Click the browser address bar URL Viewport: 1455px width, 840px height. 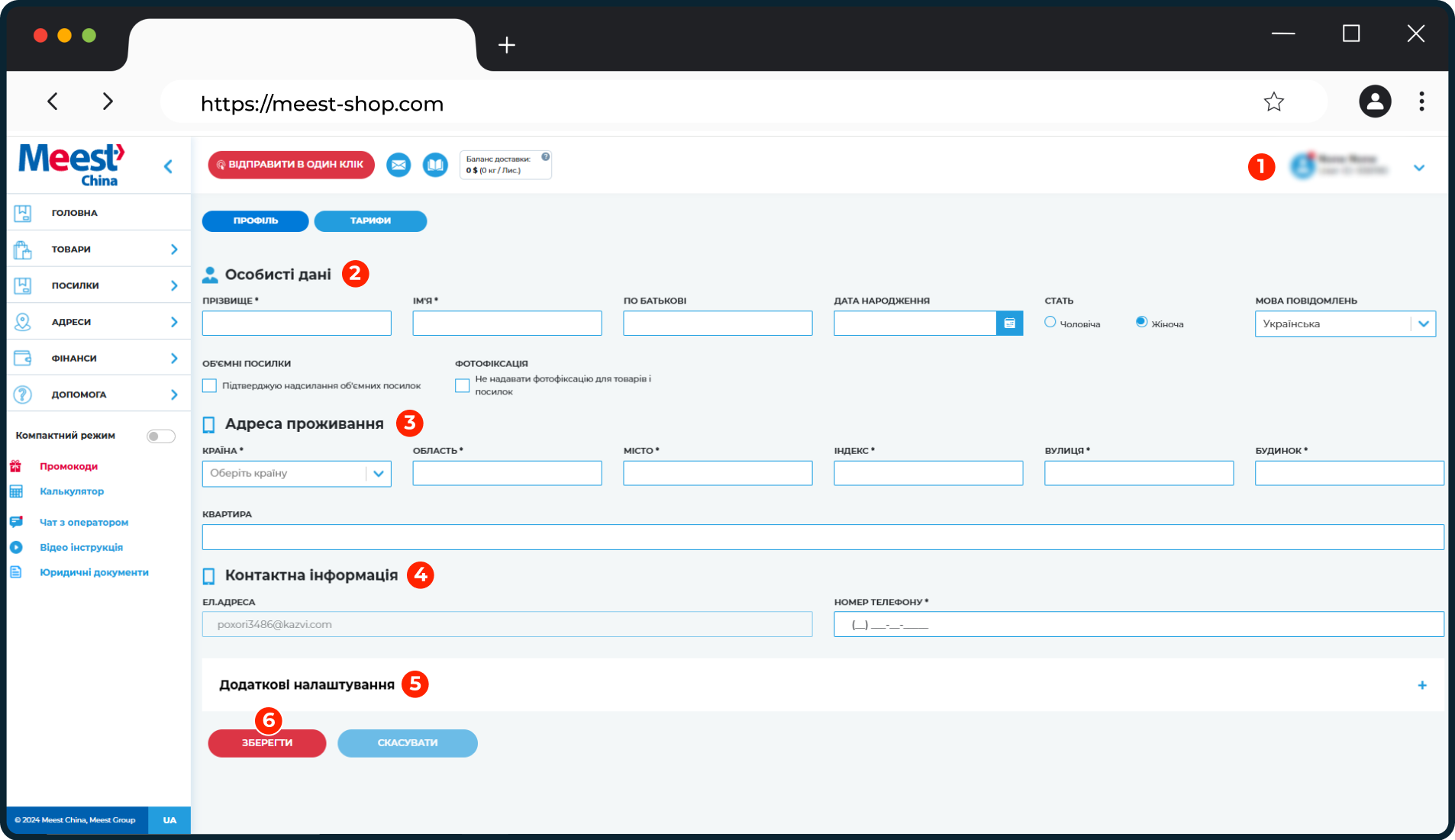[x=322, y=104]
